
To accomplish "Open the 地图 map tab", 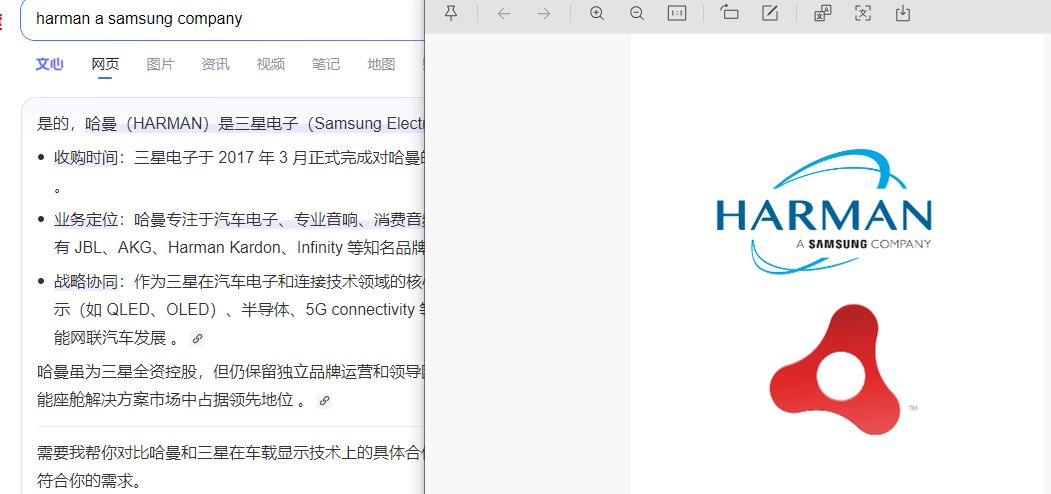I will pos(381,64).
